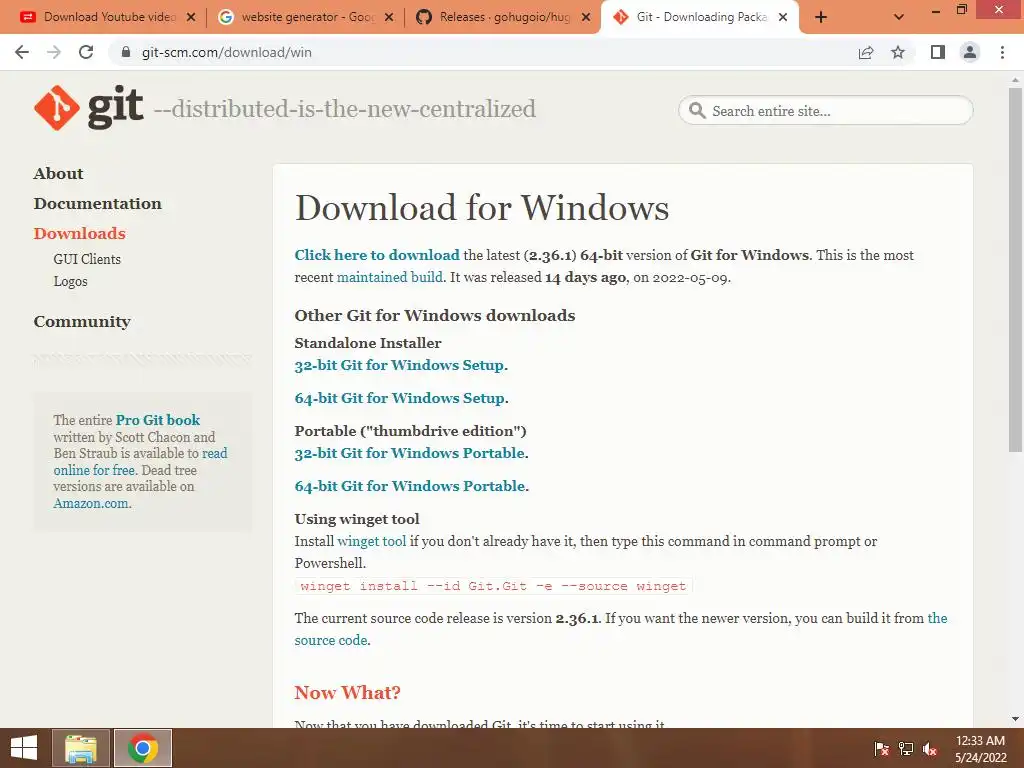Screen dimensions: 1024x768
Task: Download 32-bit Git for Windows Portable
Action: (409, 453)
